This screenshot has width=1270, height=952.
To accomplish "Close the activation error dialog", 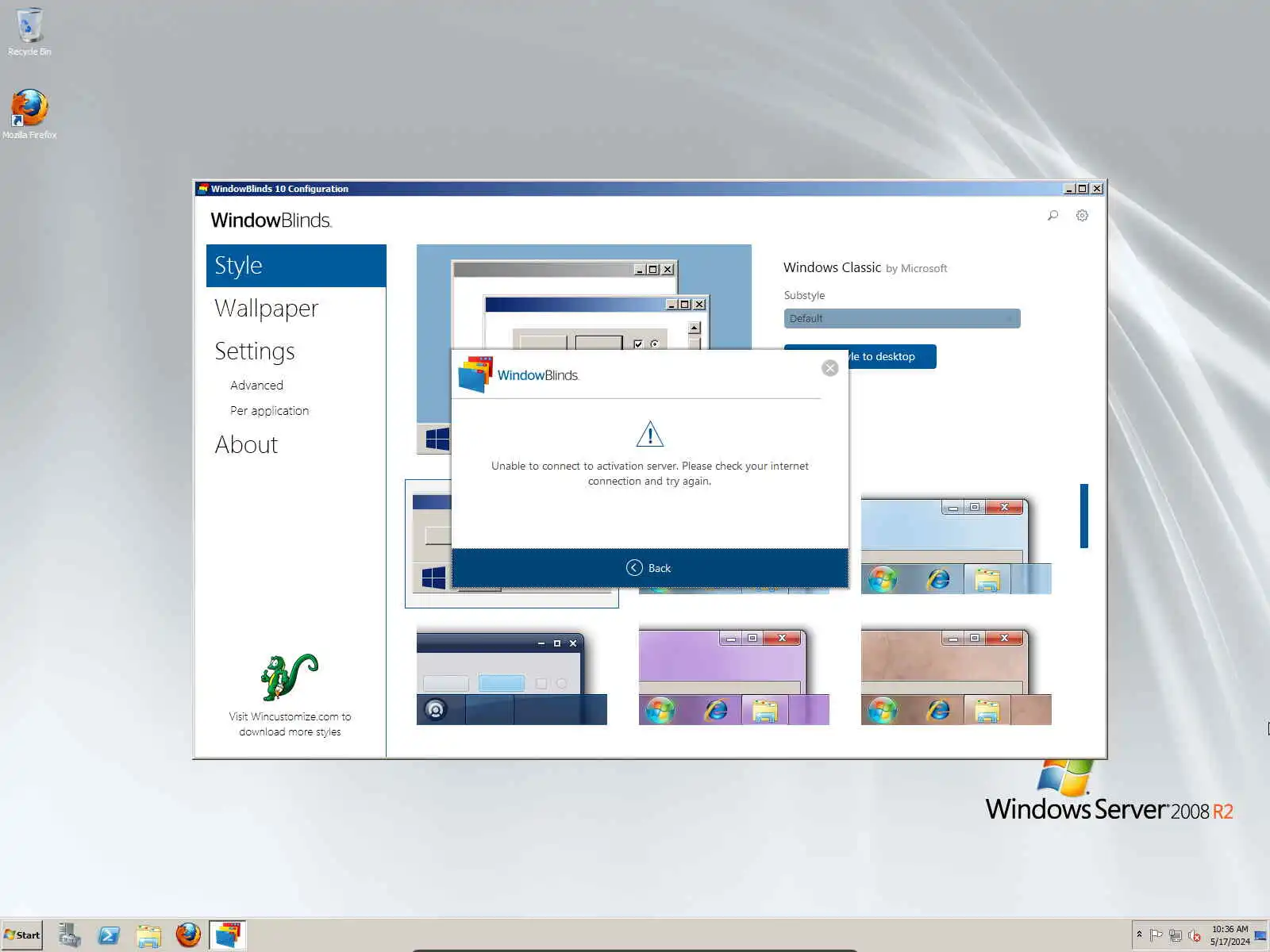I will click(829, 368).
